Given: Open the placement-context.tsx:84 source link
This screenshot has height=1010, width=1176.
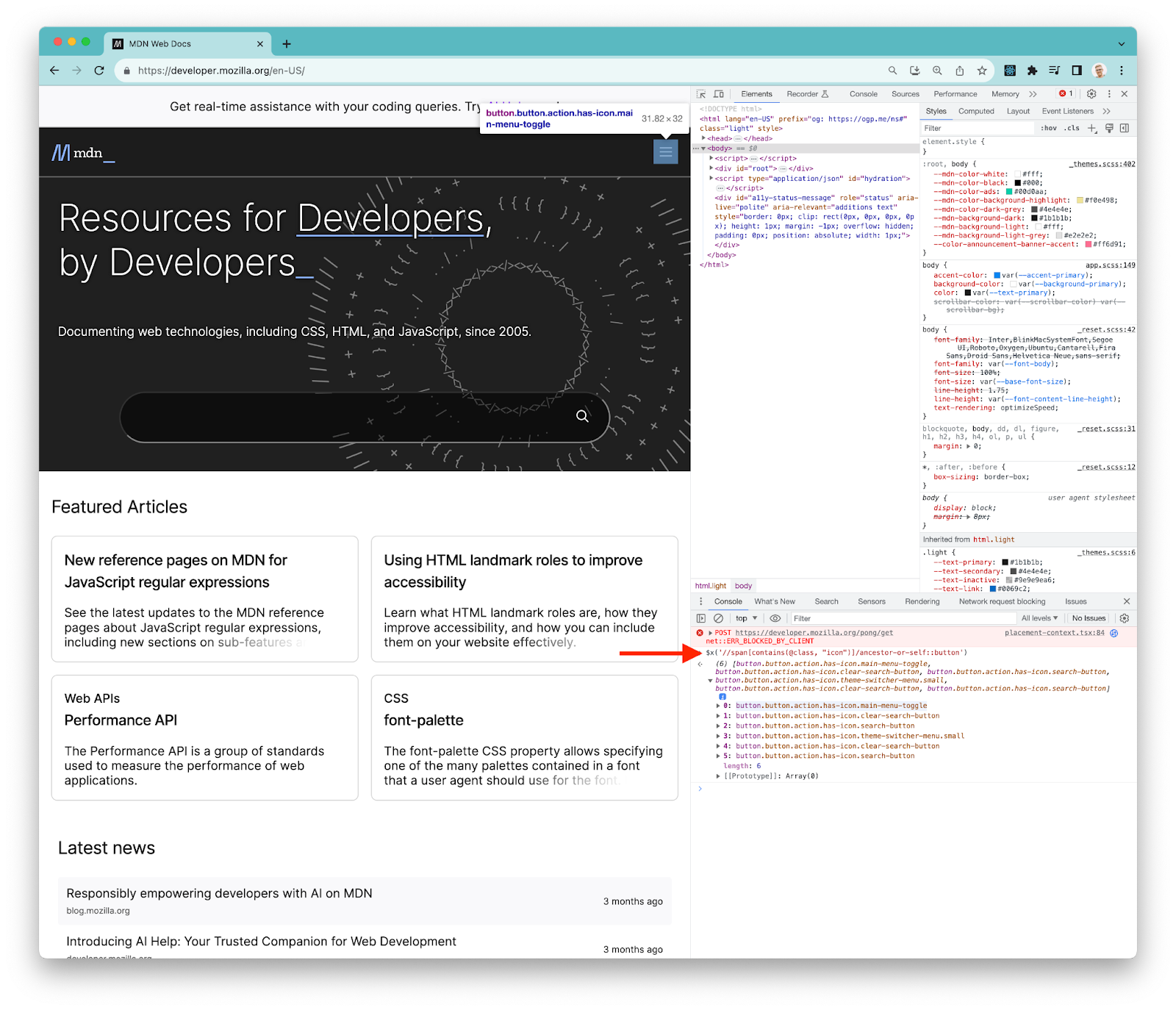Looking at the screenshot, I should [1054, 633].
